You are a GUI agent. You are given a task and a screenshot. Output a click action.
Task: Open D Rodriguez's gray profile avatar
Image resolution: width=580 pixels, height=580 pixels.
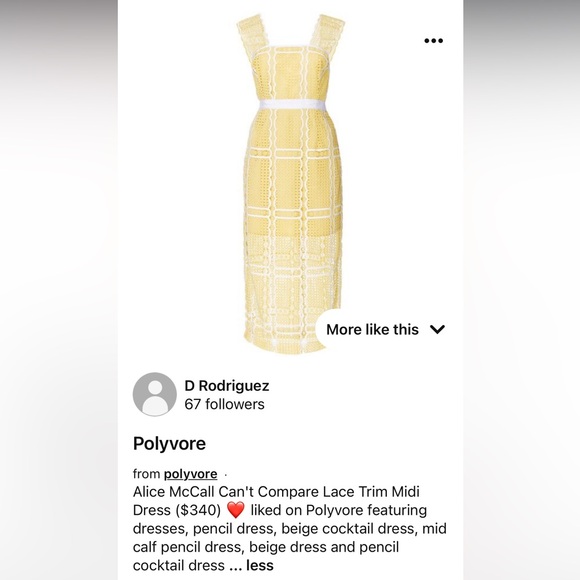coord(155,394)
